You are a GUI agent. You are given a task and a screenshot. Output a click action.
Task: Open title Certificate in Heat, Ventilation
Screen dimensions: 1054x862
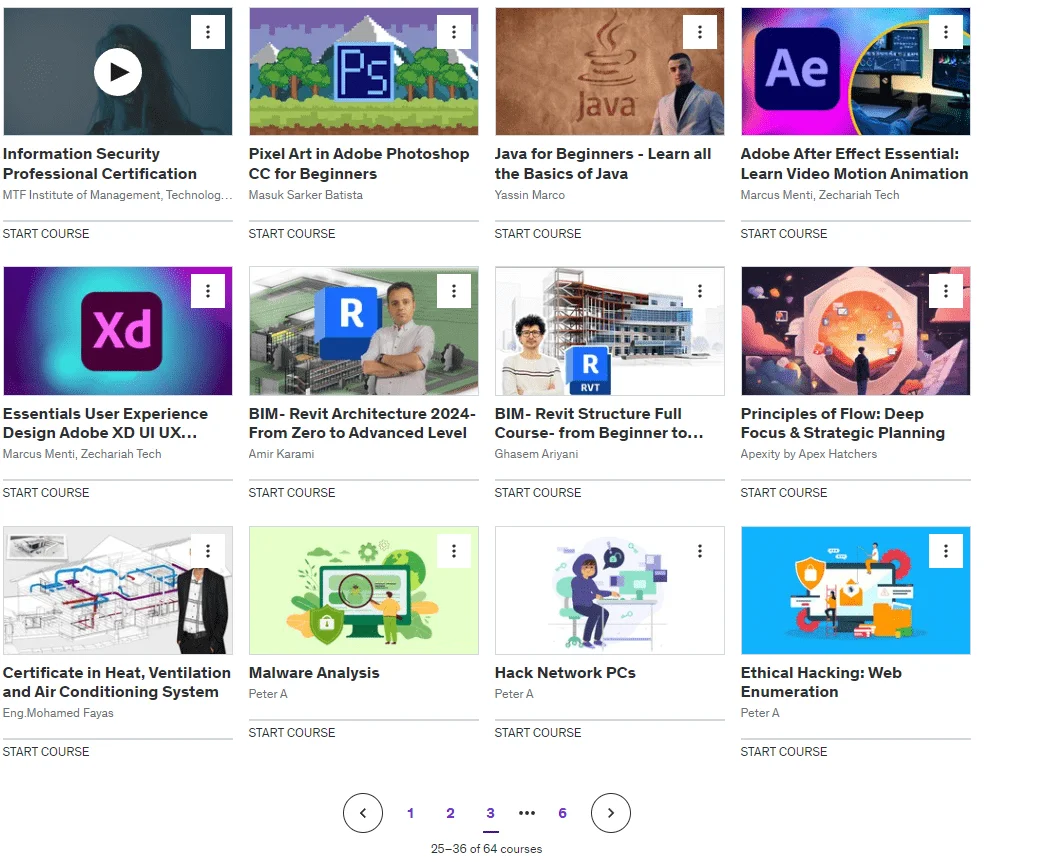tap(117, 682)
